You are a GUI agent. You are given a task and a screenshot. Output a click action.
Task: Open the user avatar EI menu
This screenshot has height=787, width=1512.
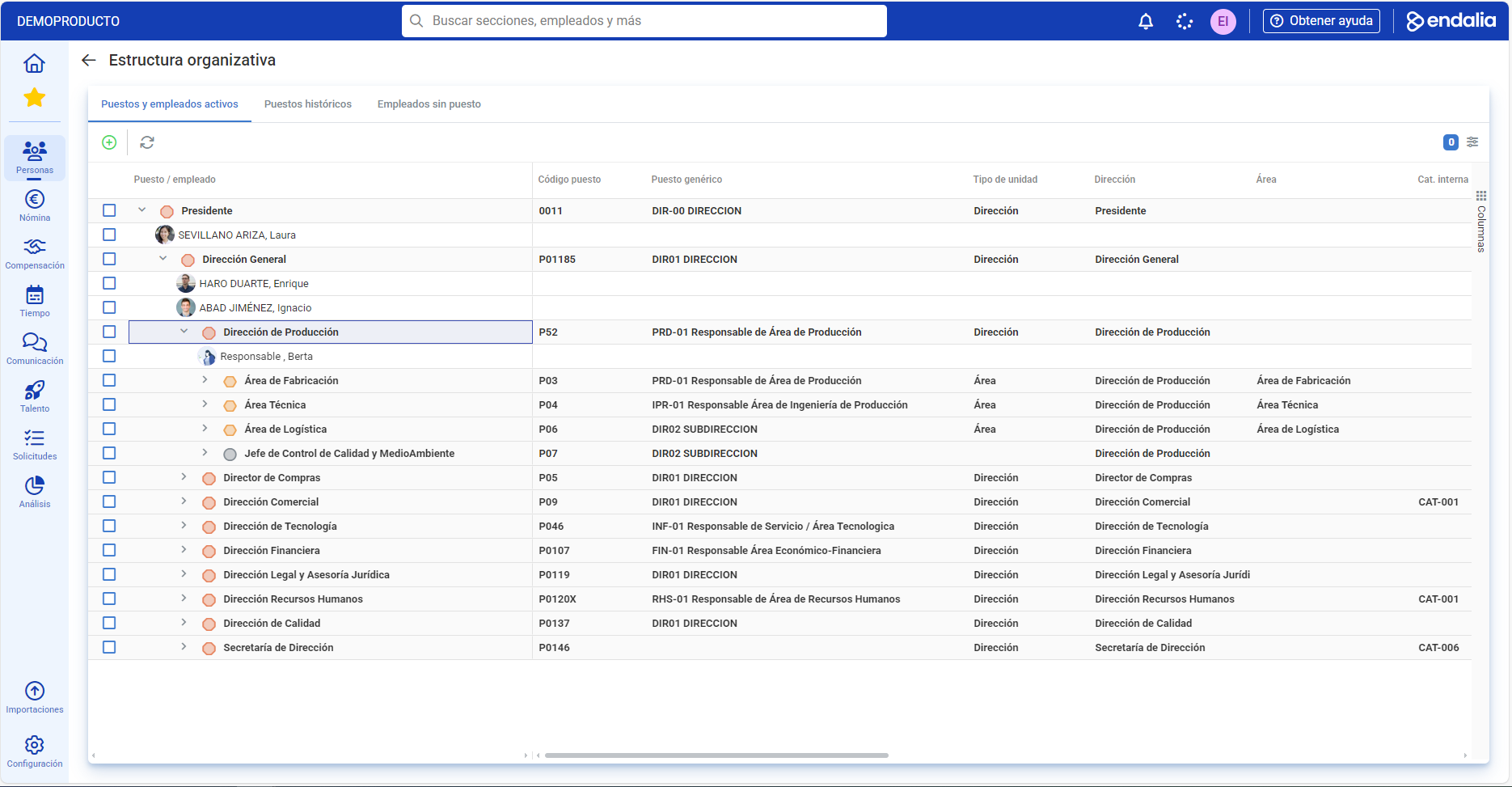(1223, 21)
